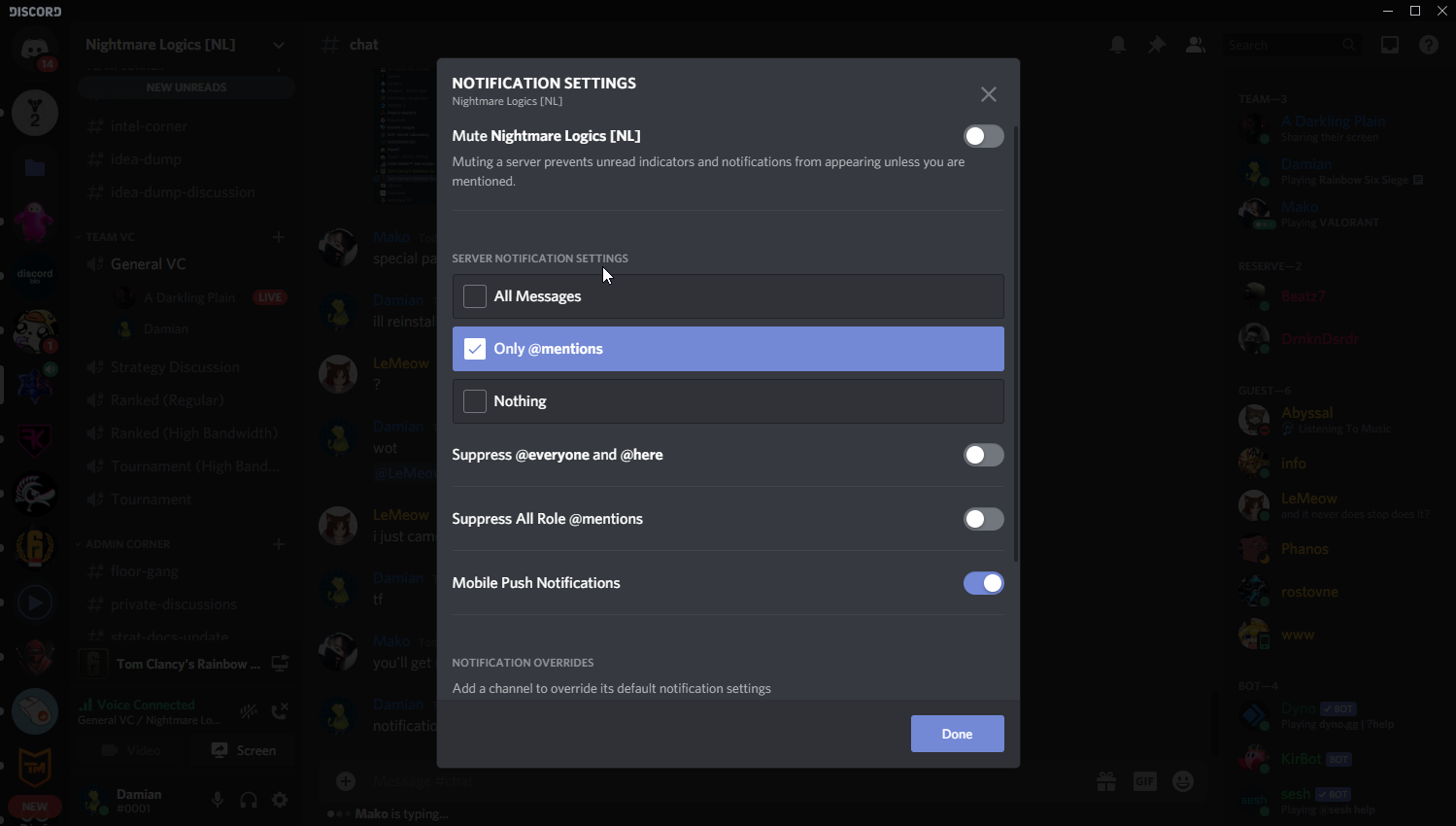Click the Done button
The width and height of the screenshot is (1456, 826).
tap(957, 734)
